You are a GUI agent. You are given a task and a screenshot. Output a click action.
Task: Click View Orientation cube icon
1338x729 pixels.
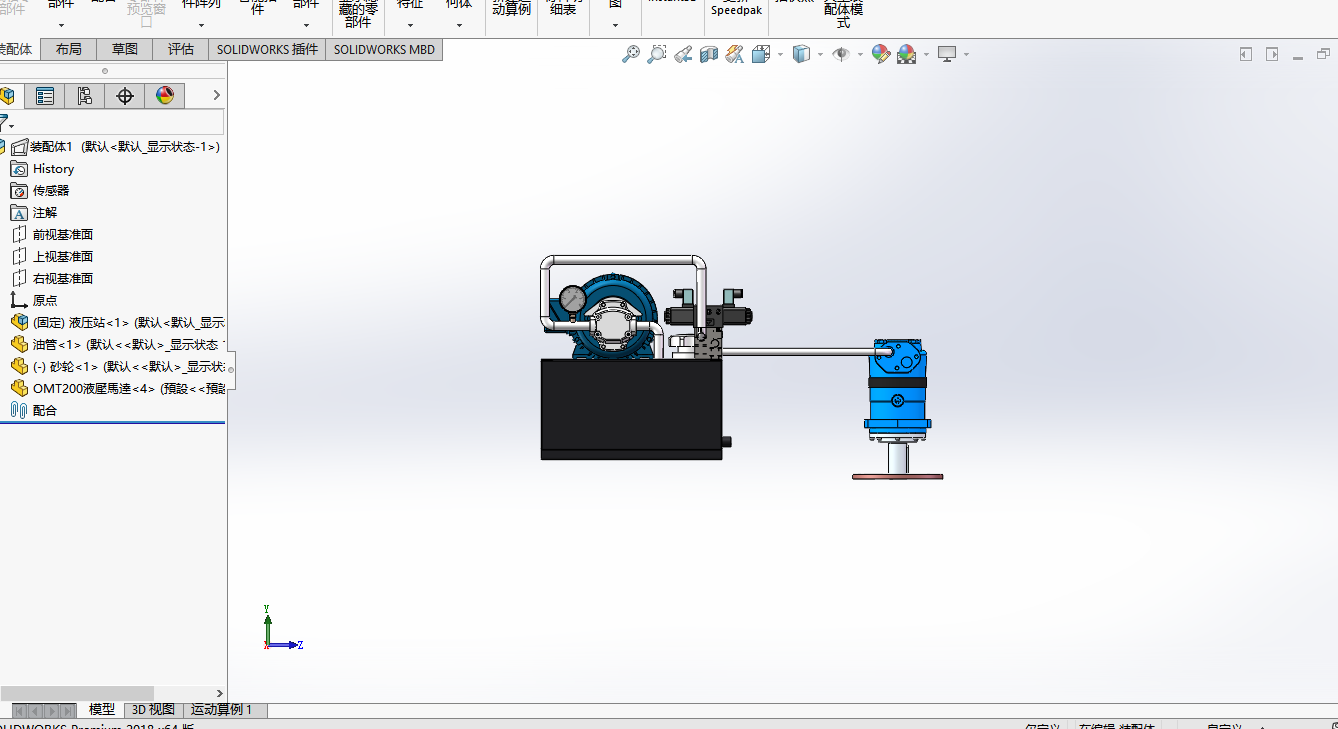click(x=761, y=54)
